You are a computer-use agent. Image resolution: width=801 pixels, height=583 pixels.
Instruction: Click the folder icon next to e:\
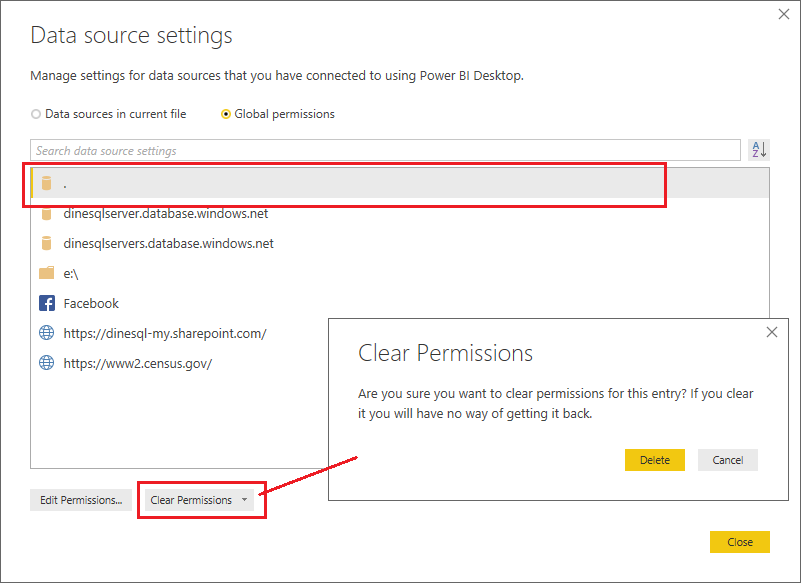click(46, 272)
